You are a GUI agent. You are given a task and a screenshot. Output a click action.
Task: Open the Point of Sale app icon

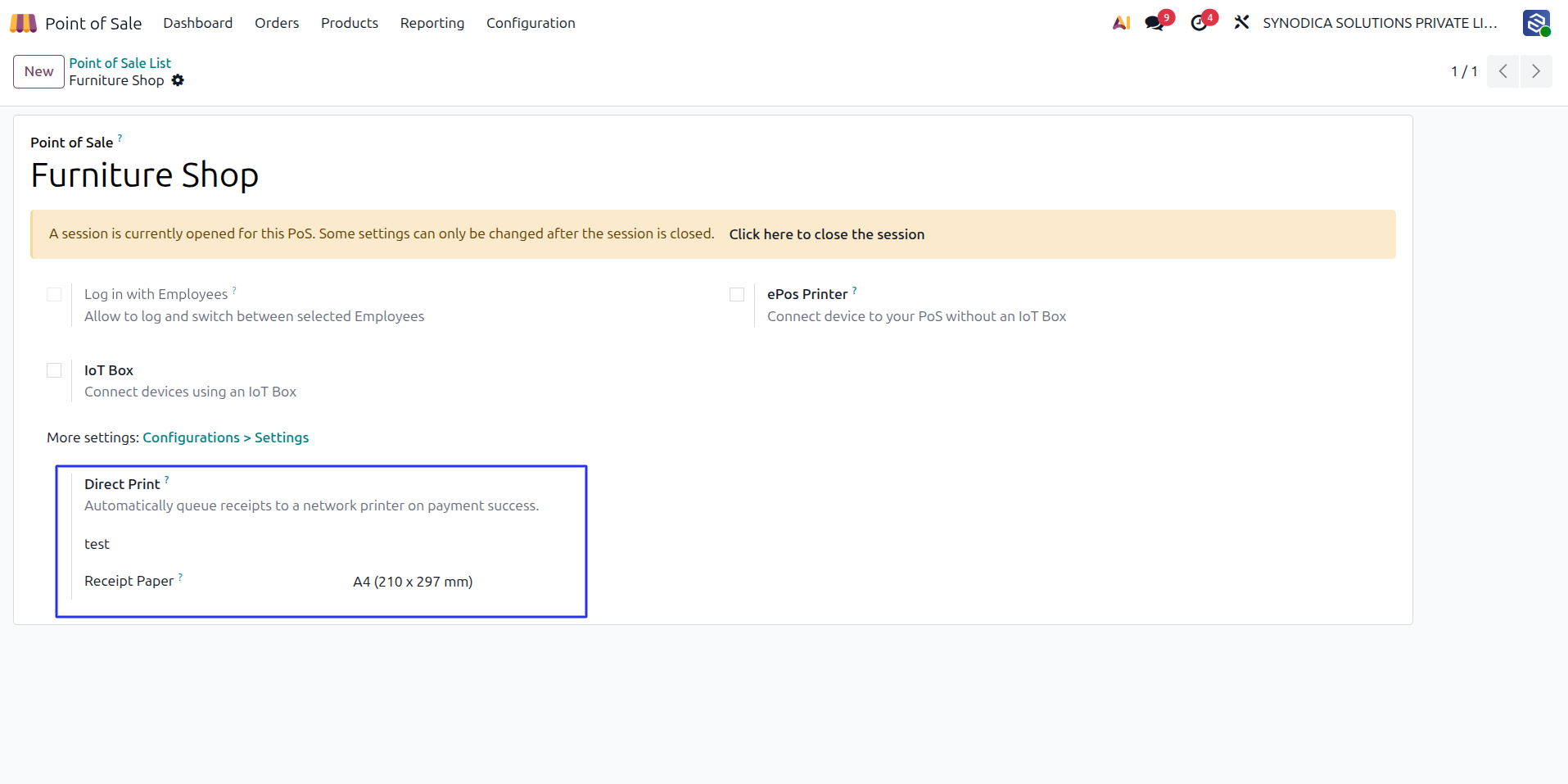click(23, 23)
